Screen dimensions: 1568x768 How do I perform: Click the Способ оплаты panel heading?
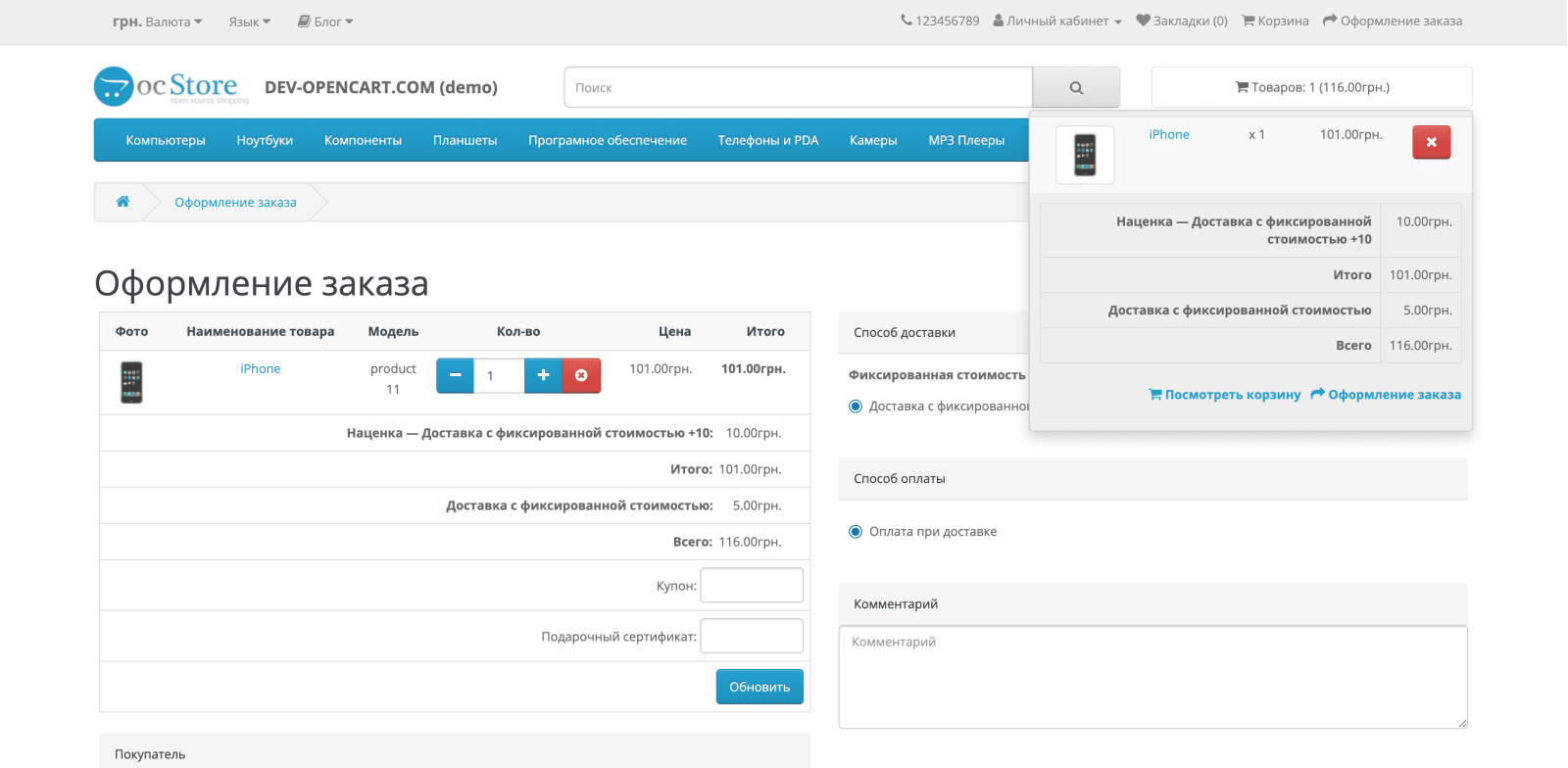(1153, 478)
